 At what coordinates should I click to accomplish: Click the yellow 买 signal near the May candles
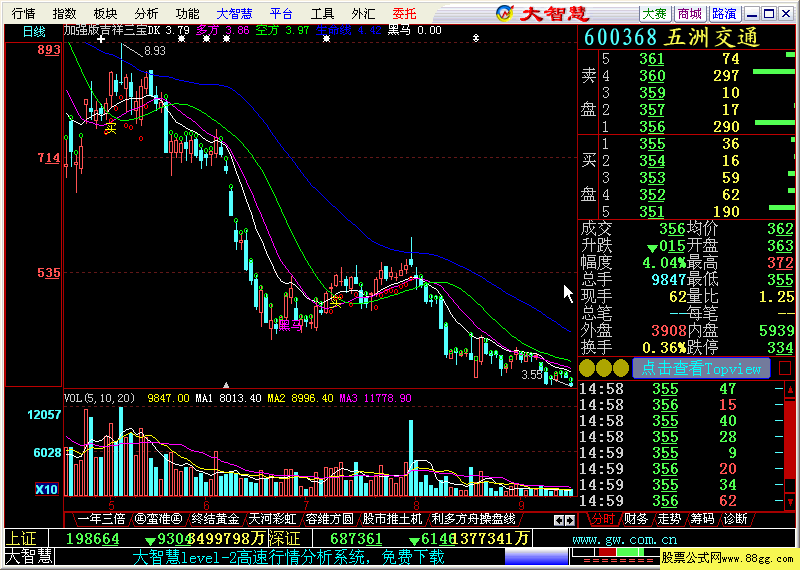(x=110, y=129)
